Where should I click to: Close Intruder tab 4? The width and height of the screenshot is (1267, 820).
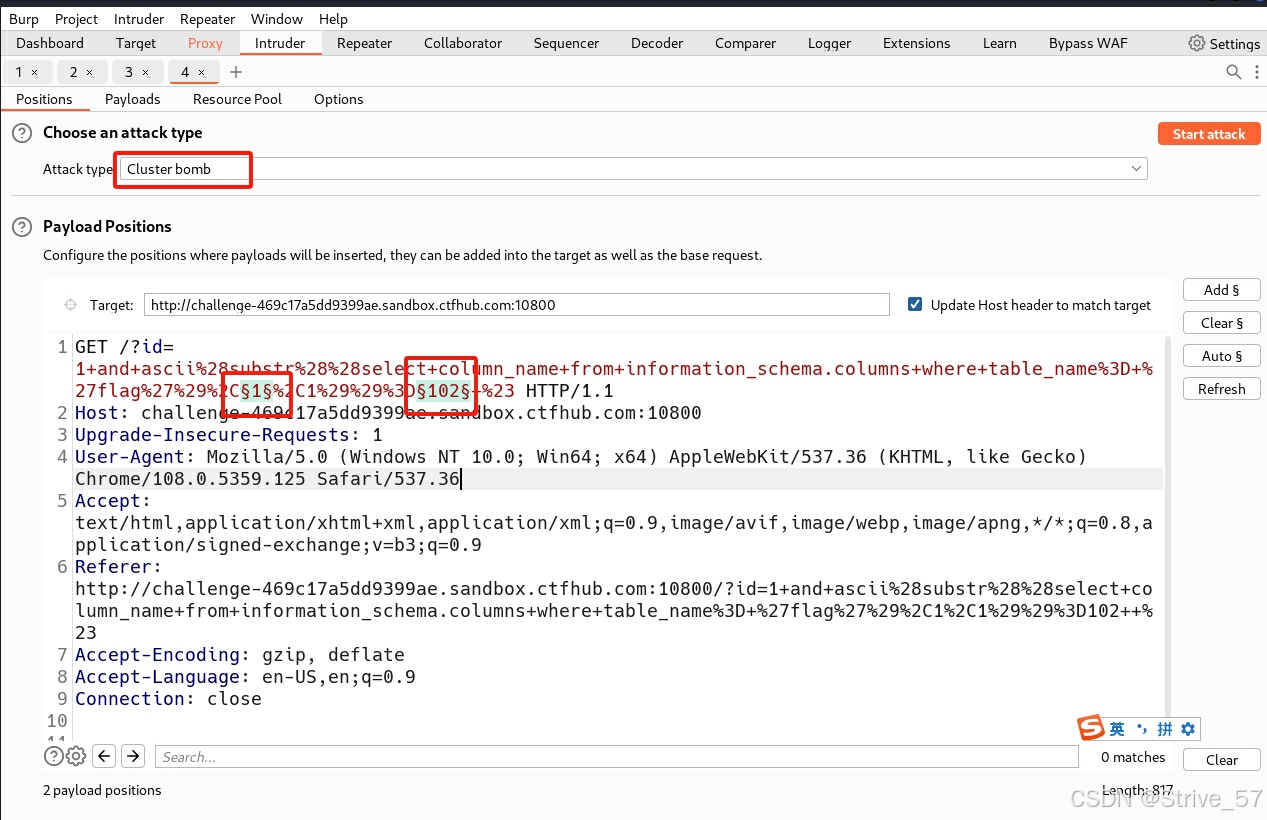(x=201, y=72)
